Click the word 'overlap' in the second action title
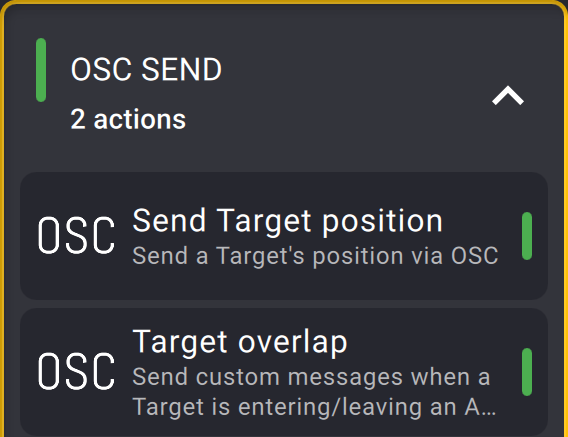The height and width of the screenshot is (437, 568). pos(293,342)
